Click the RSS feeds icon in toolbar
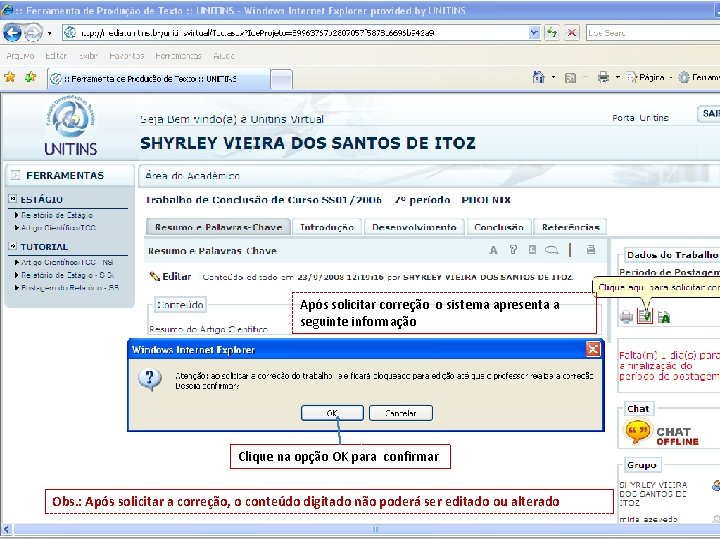Image resolution: width=720 pixels, height=540 pixels. pyautogui.click(x=570, y=78)
